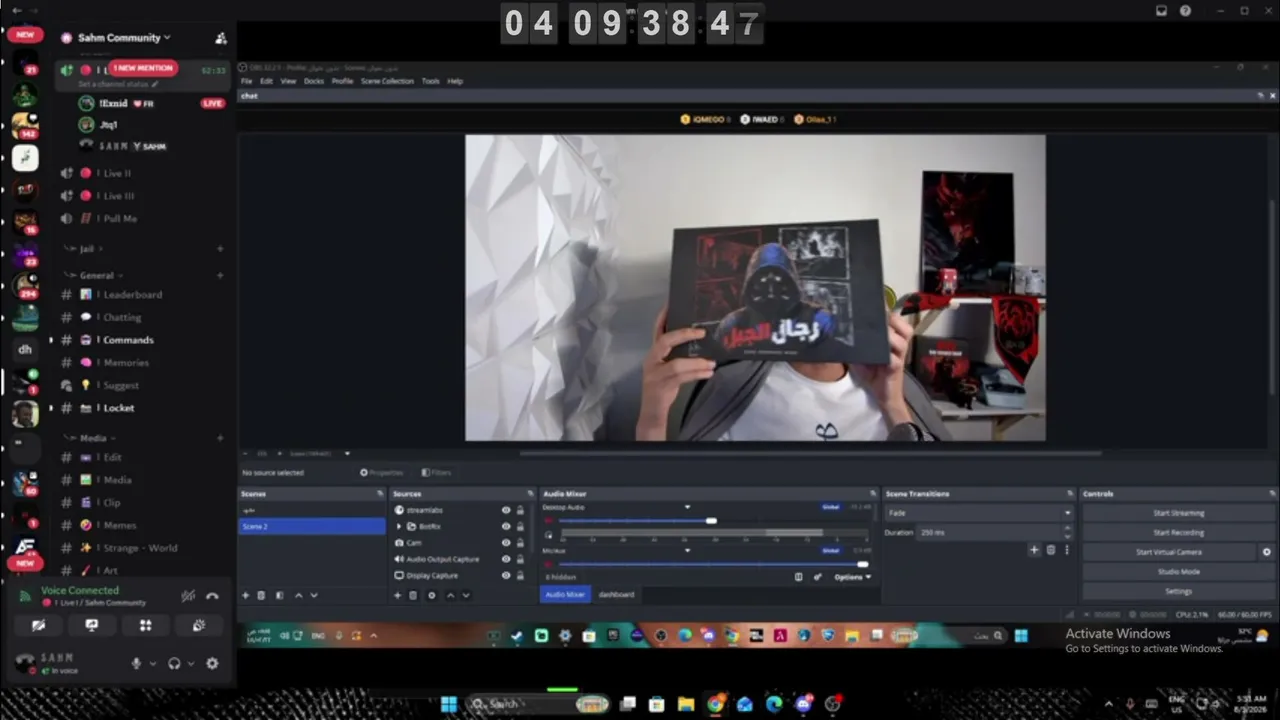This screenshot has height=720, width=1280.
Task: Click Start Recording in OBS Controls
Action: pos(1179,533)
